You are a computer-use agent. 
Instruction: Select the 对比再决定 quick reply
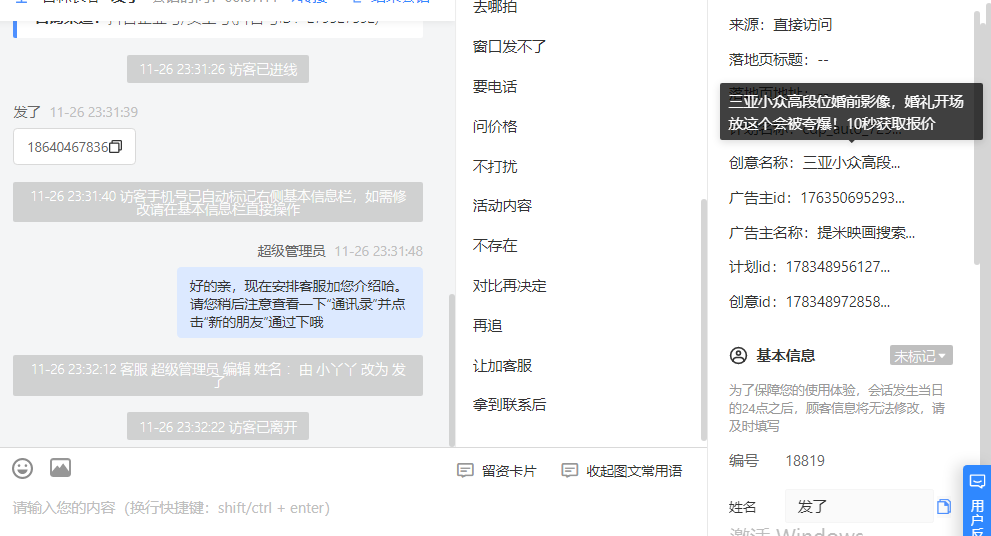[x=509, y=286]
